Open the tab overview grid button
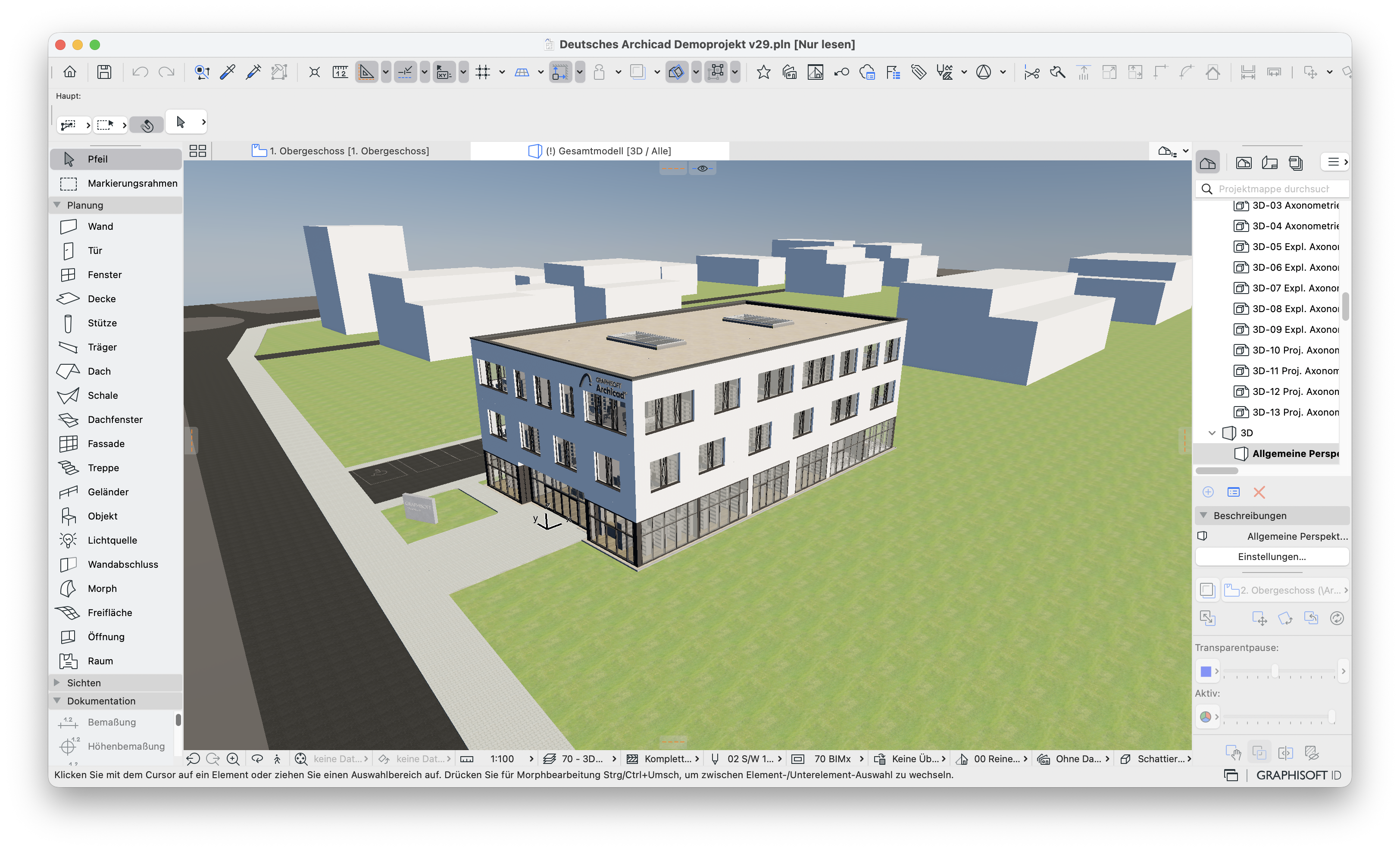 (198, 150)
